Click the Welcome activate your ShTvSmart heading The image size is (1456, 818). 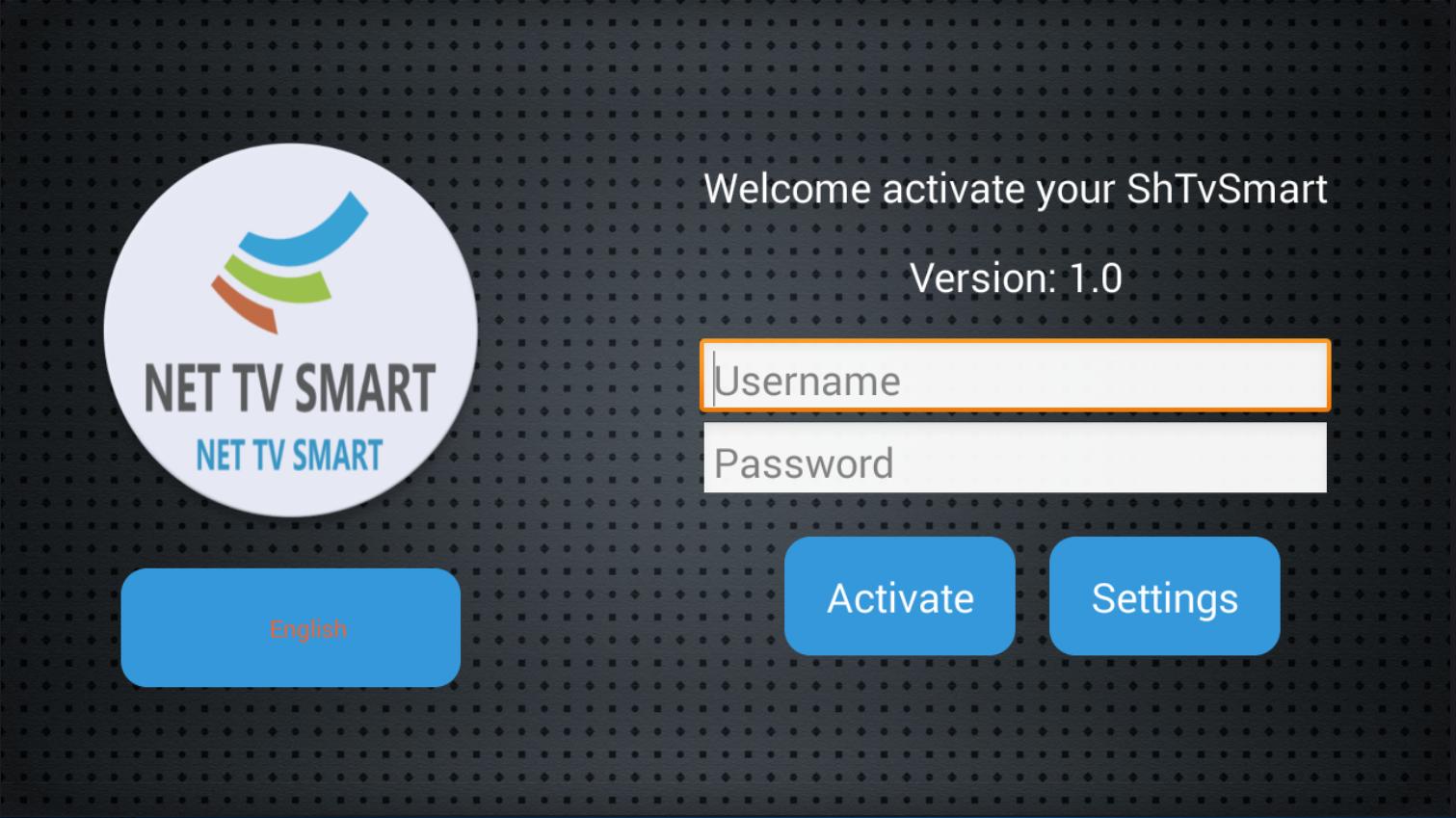(x=1015, y=189)
